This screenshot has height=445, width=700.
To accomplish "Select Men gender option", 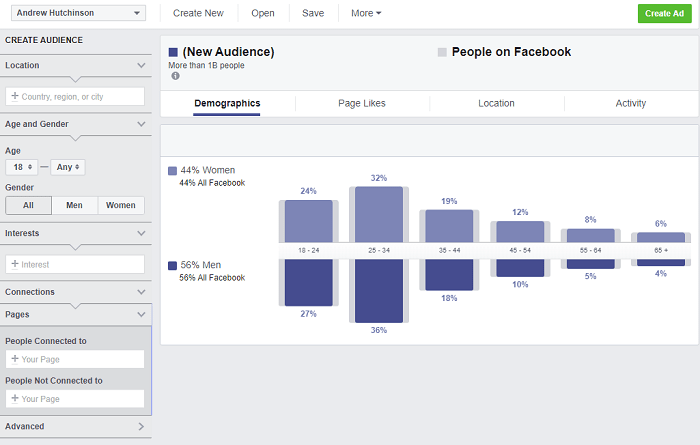I will [75, 205].
